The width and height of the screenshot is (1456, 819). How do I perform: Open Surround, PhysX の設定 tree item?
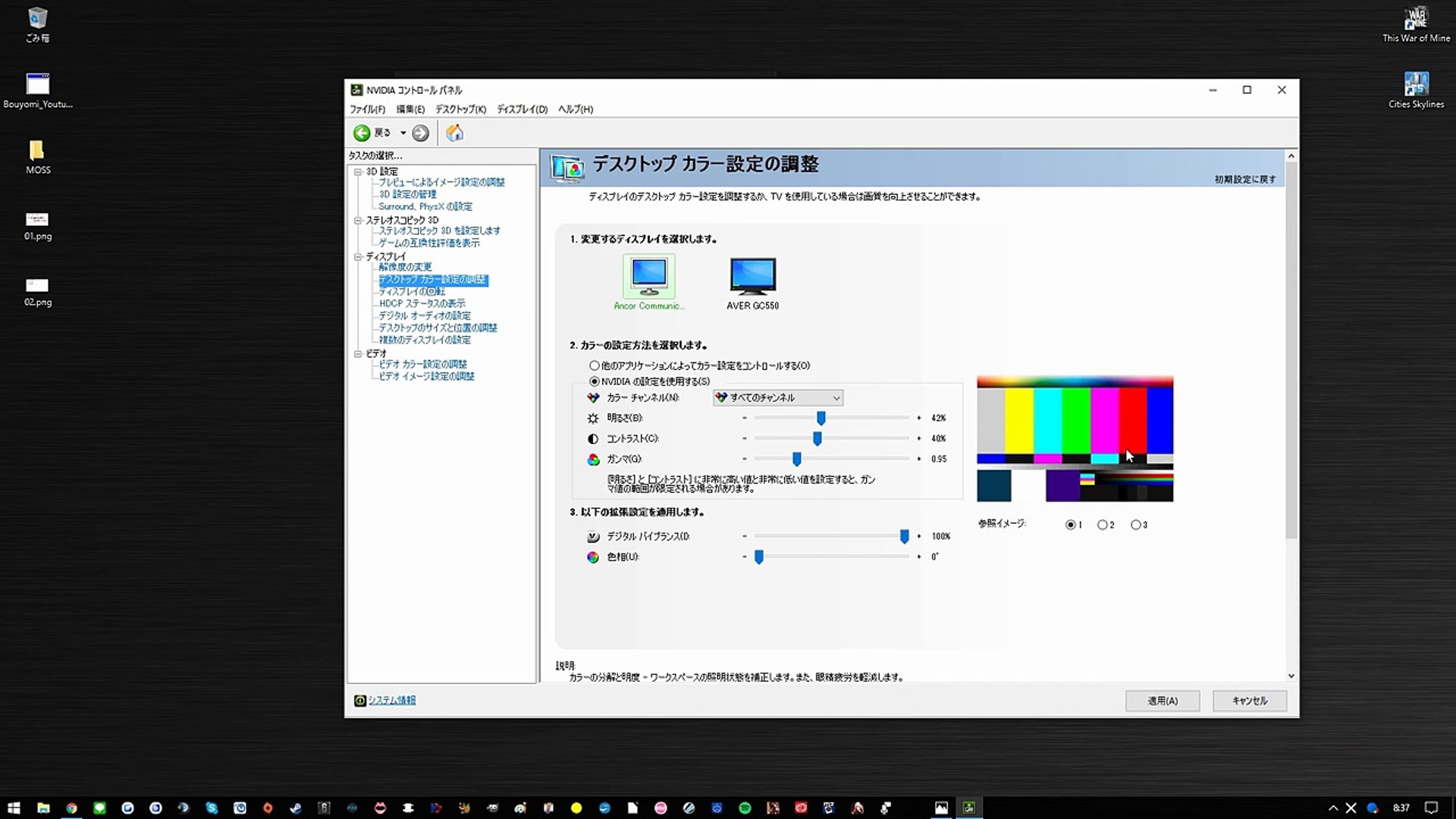pos(425,206)
